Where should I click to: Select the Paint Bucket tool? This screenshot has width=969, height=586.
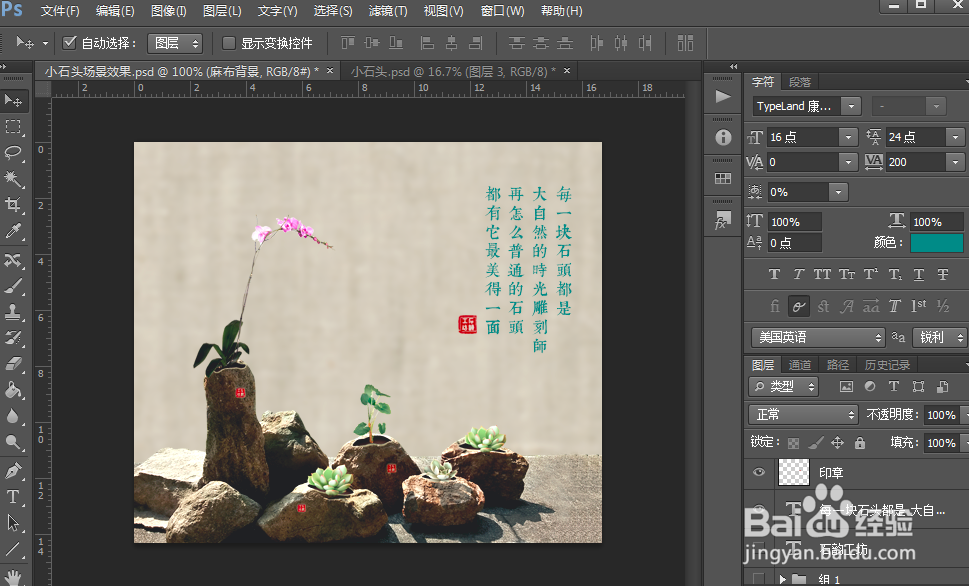[x=13, y=390]
